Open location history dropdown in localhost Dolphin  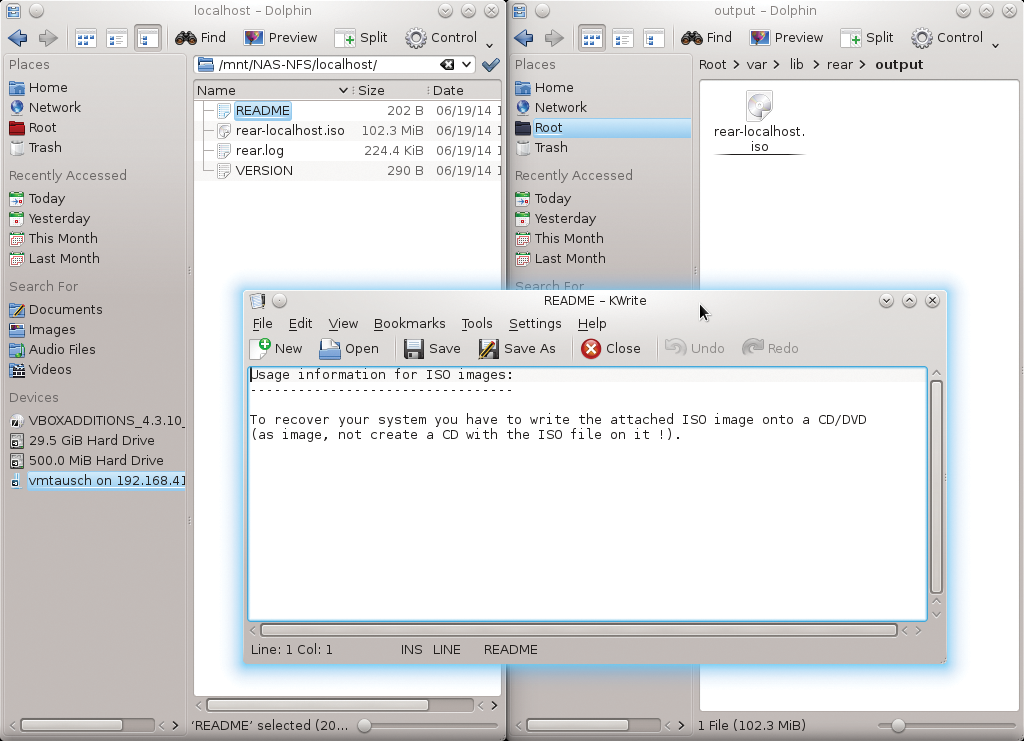point(466,65)
